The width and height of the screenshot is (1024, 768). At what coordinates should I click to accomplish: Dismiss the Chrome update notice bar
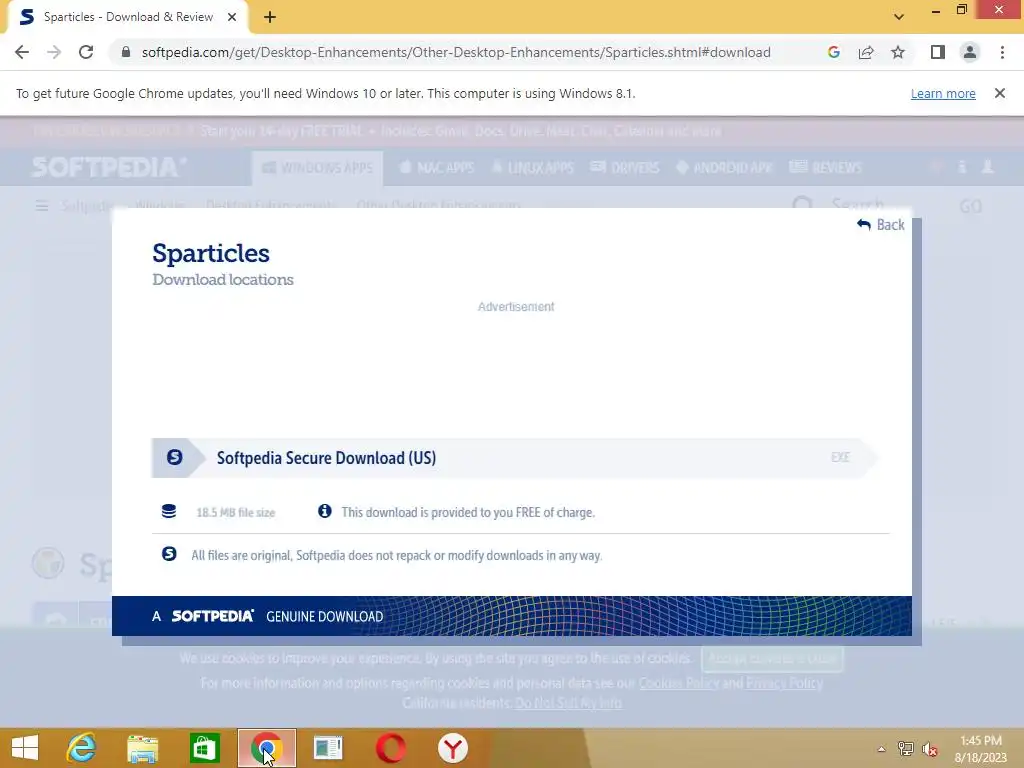1000,93
